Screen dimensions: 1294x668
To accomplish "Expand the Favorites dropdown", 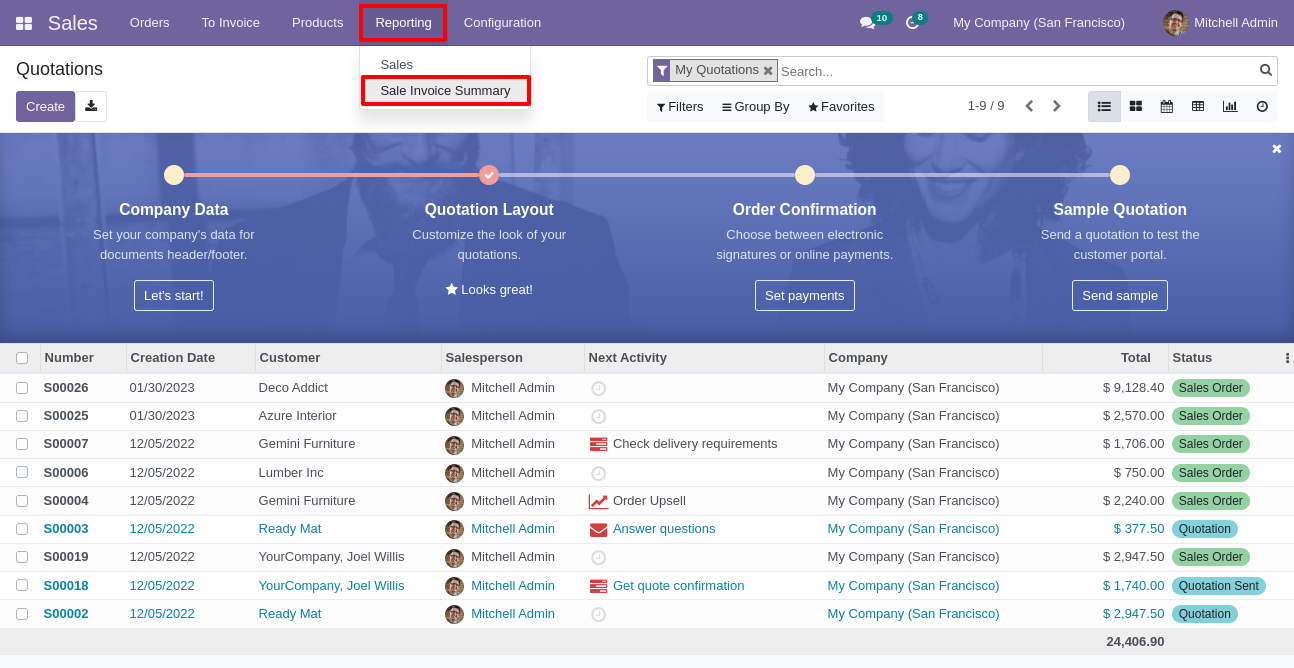I will tap(841, 107).
